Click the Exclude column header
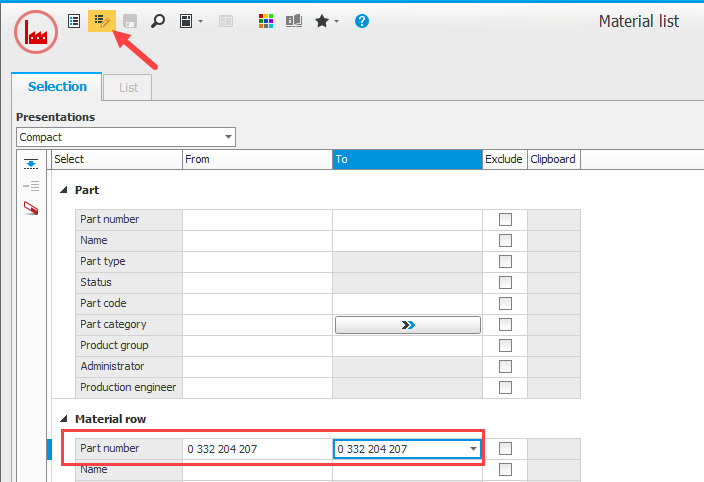 (x=504, y=159)
